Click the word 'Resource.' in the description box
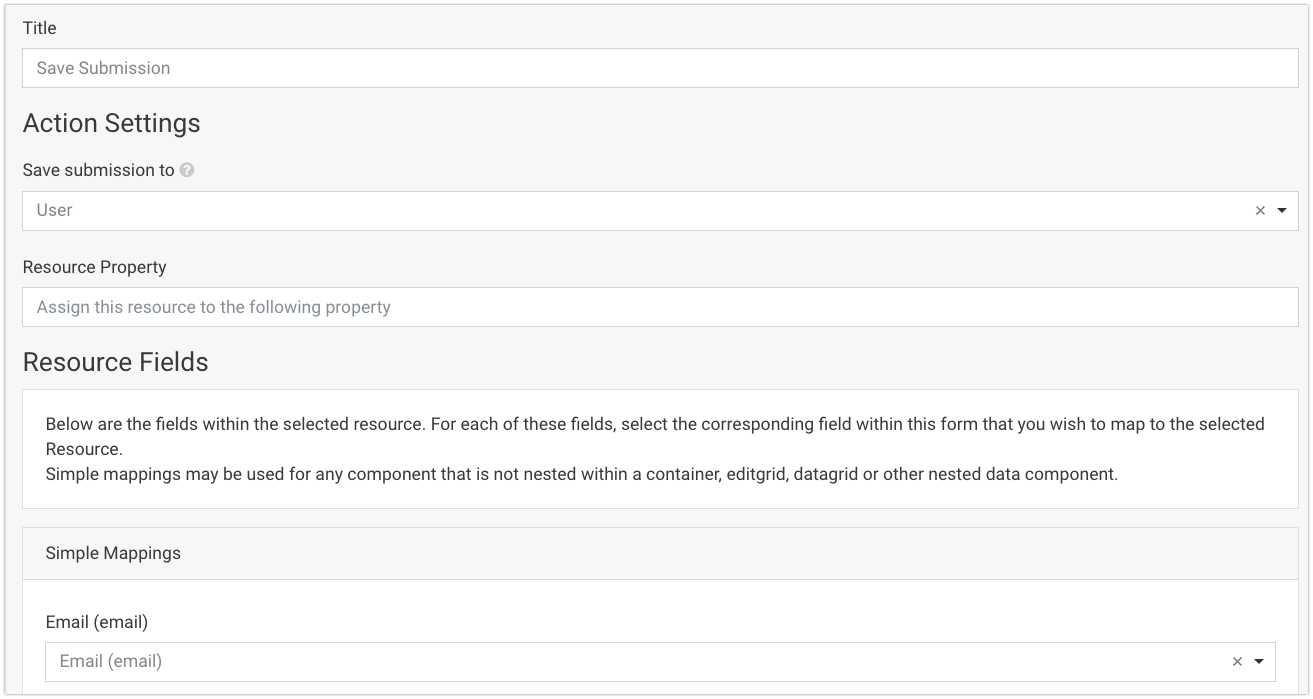Image resolution: width=1313 pixels, height=699 pixels. point(84,449)
